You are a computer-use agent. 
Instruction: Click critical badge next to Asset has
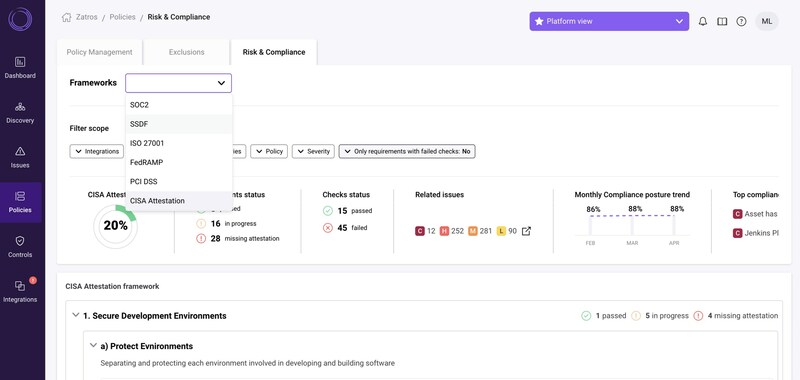point(737,214)
